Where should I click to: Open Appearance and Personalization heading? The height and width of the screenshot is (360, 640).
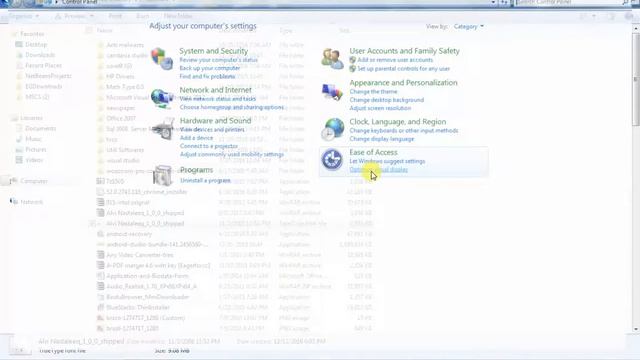point(403,82)
